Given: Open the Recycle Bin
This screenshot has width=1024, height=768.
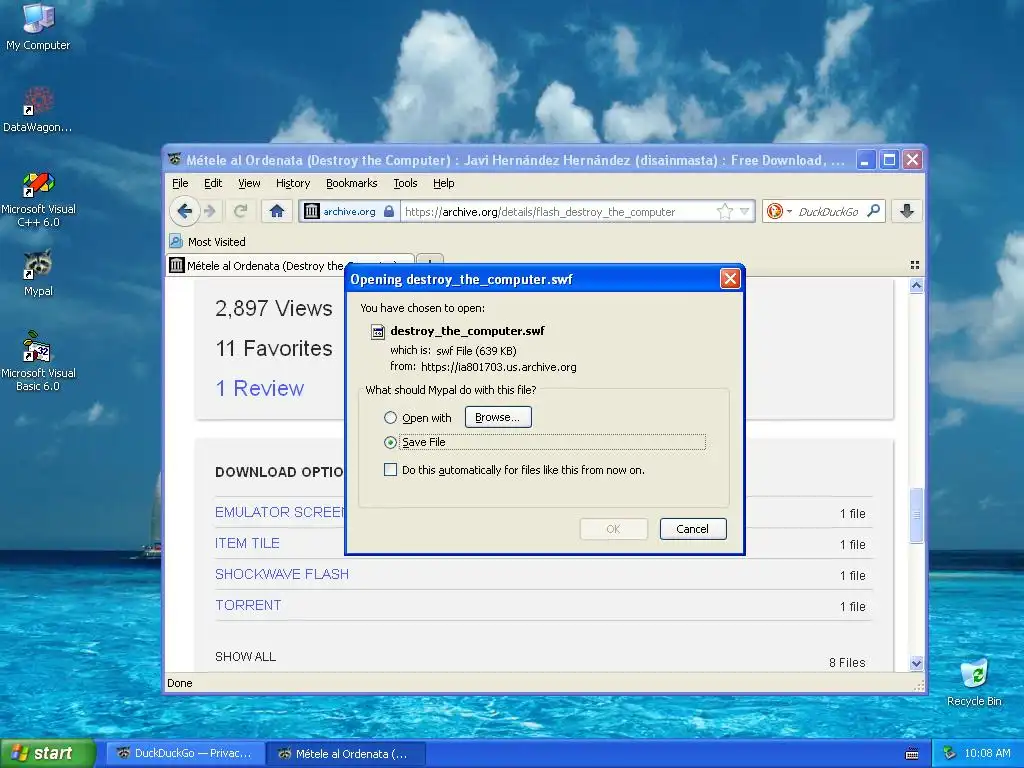Looking at the screenshot, I should (974, 682).
